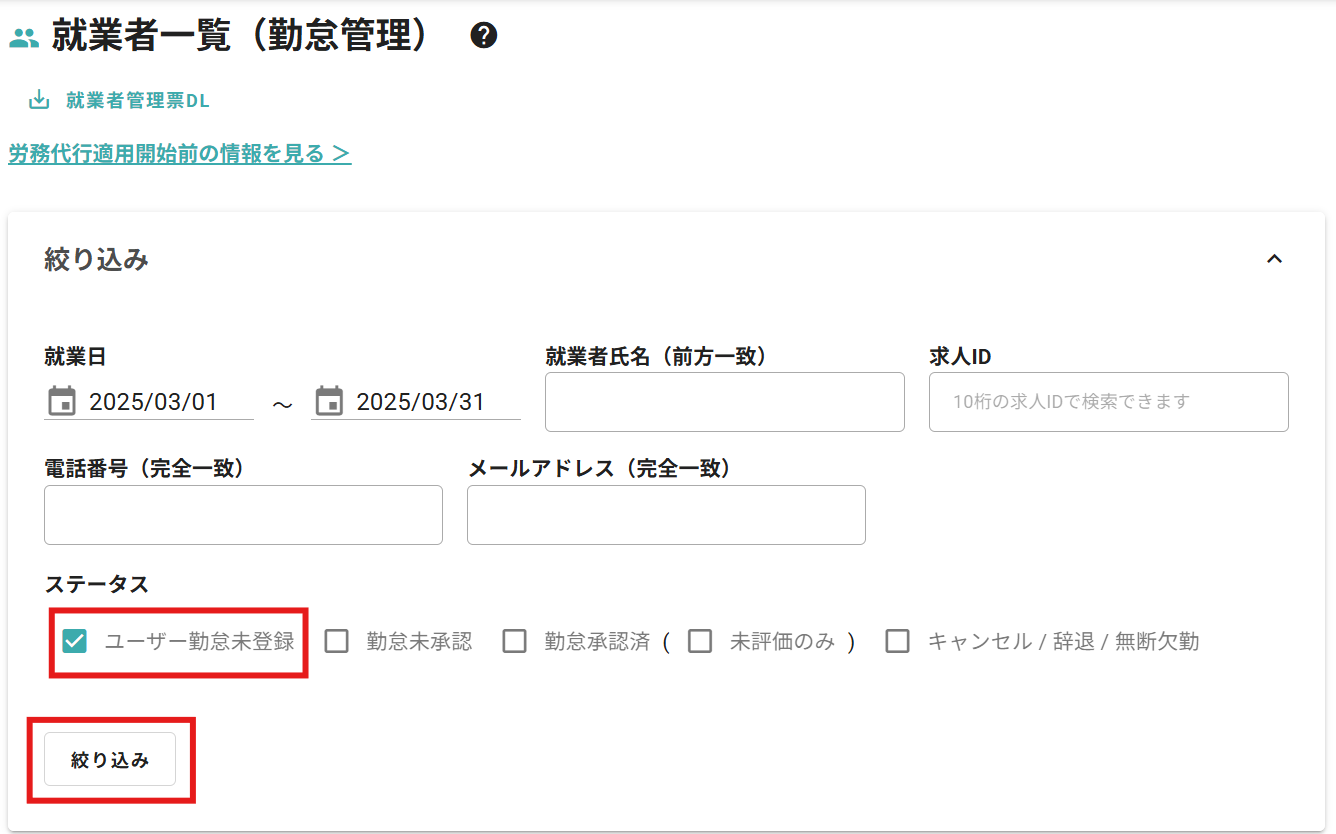Open the 労務代行適用開始前の情報を見る link
The width and height of the screenshot is (1336, 834).
click(180, 154)
